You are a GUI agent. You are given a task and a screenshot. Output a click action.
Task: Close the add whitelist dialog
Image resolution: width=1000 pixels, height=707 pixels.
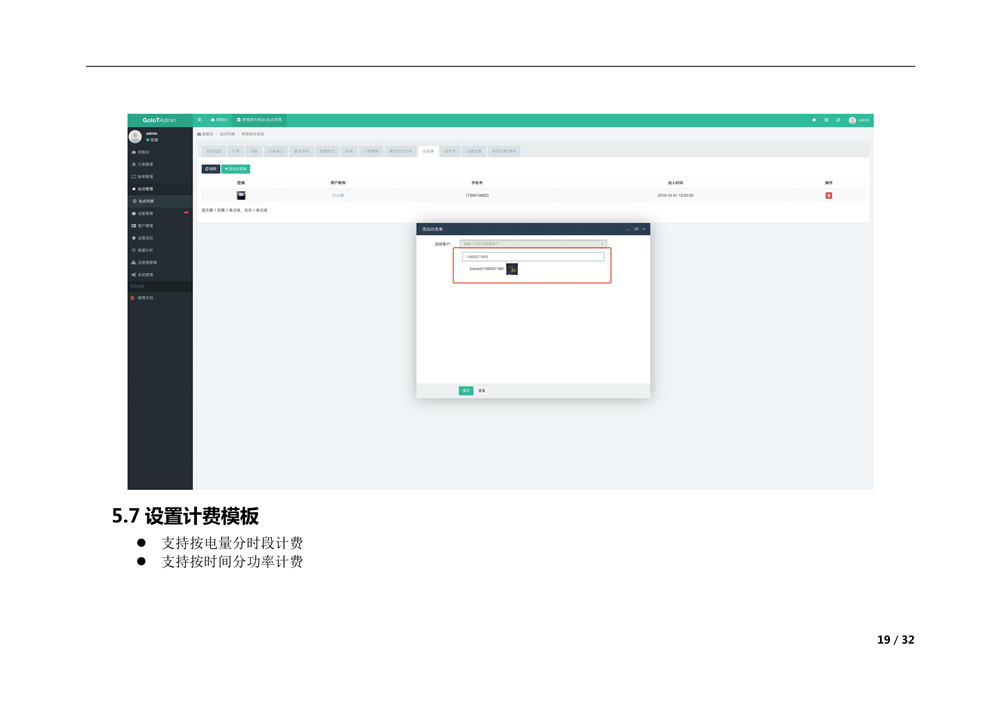click(644, 229)
